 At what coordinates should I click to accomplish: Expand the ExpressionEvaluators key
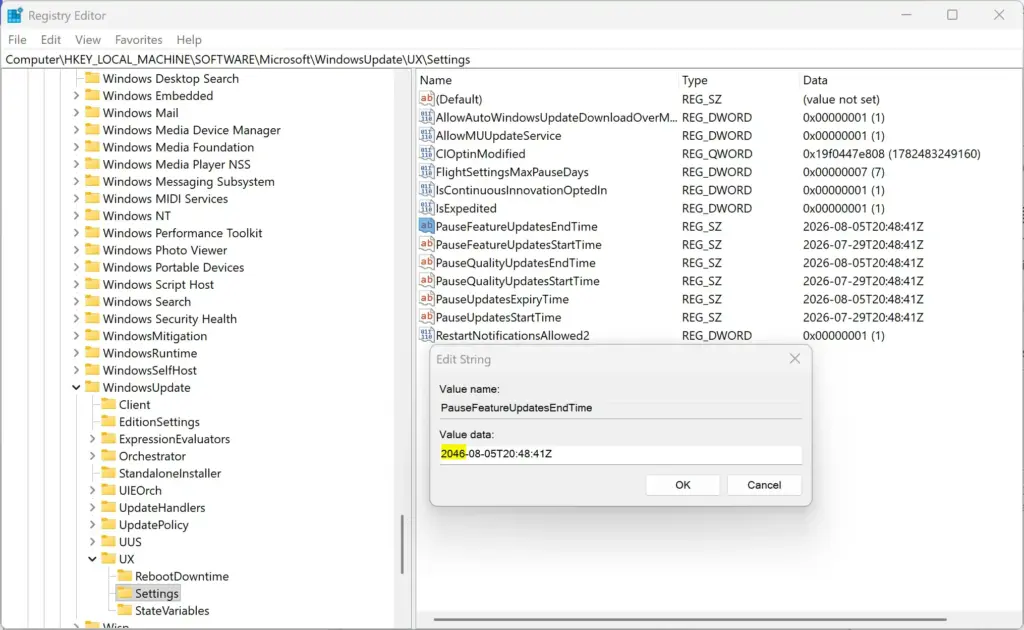click(x=92, y=439)
